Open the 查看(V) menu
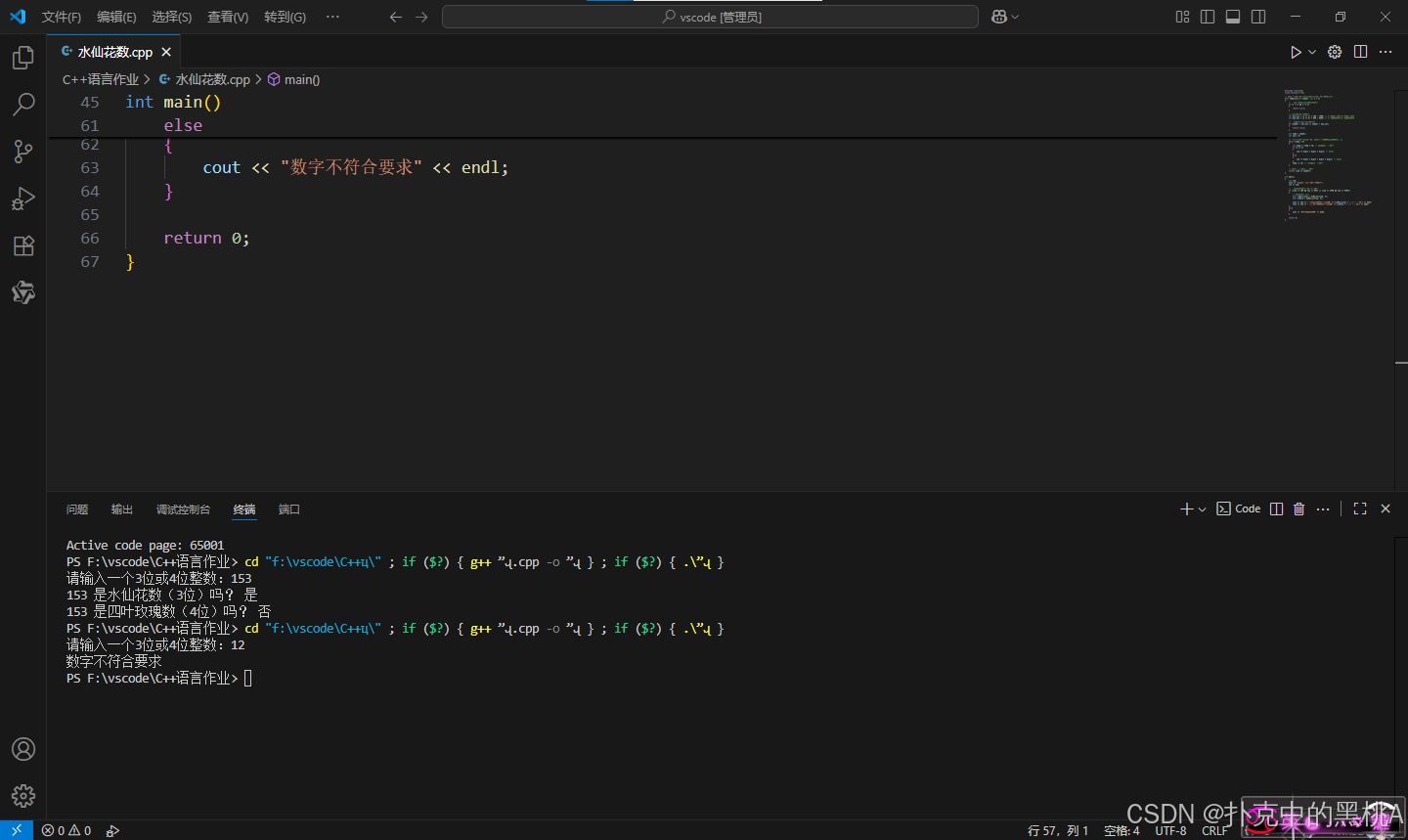The width and height of the screenshot is (1408, 840). tap(228, 17)
